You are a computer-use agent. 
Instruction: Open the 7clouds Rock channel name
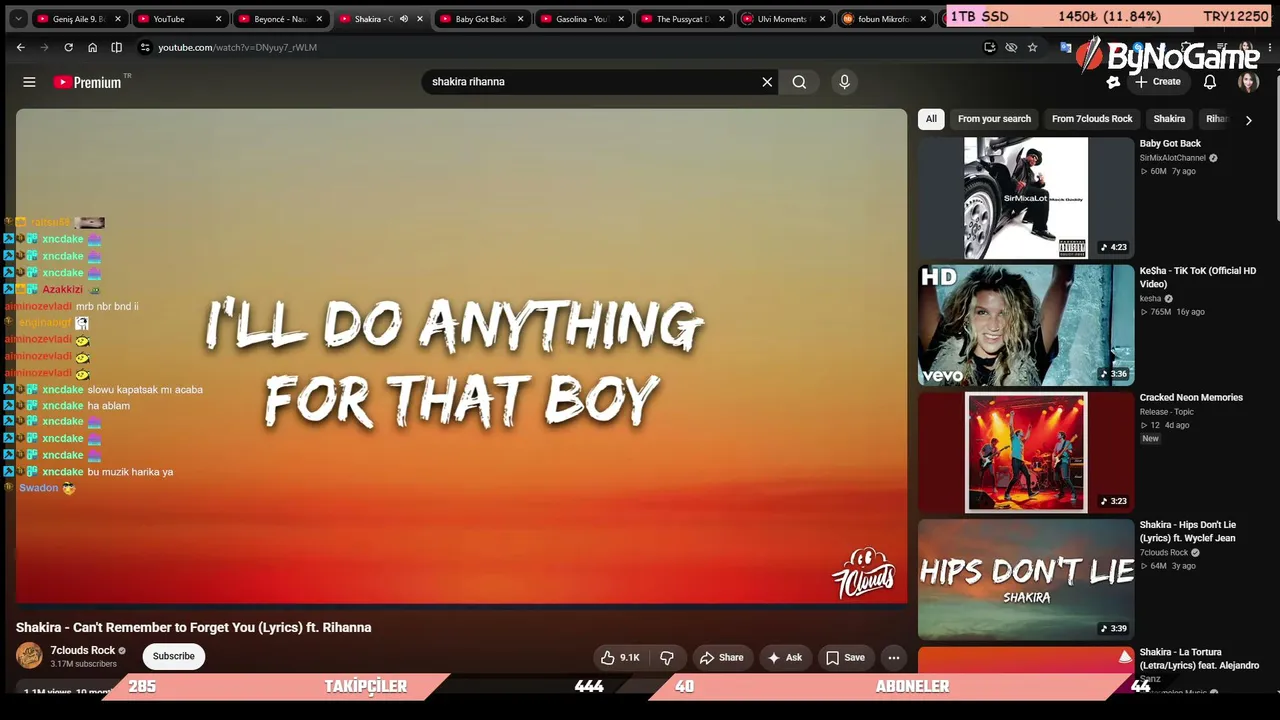pos(83,650)
